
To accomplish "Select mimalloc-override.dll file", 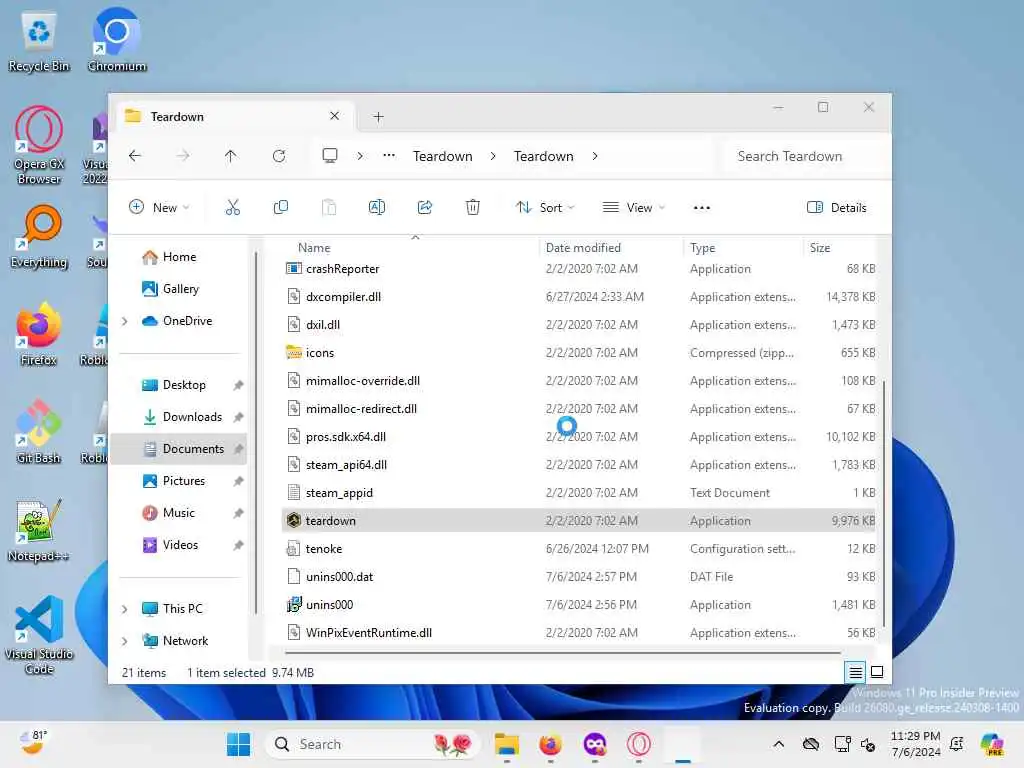I will [x=580, y=381].
